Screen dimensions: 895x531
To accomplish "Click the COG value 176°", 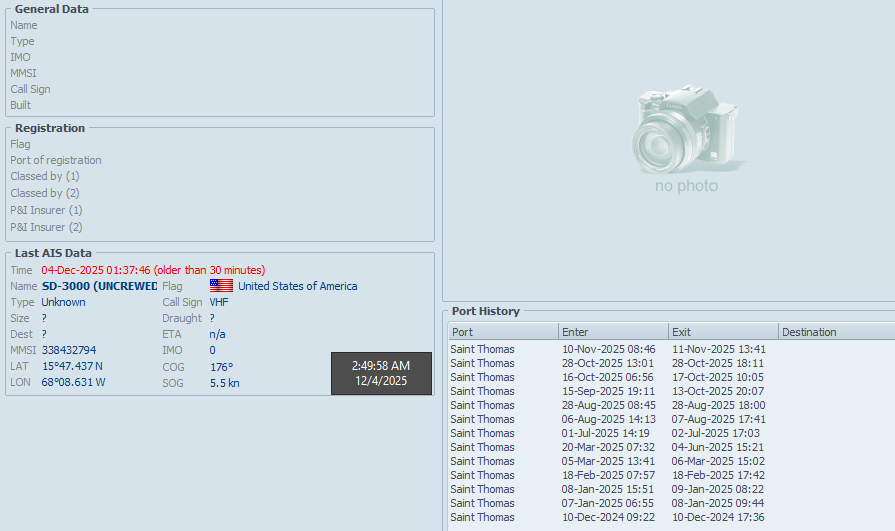I will [221, 367].
